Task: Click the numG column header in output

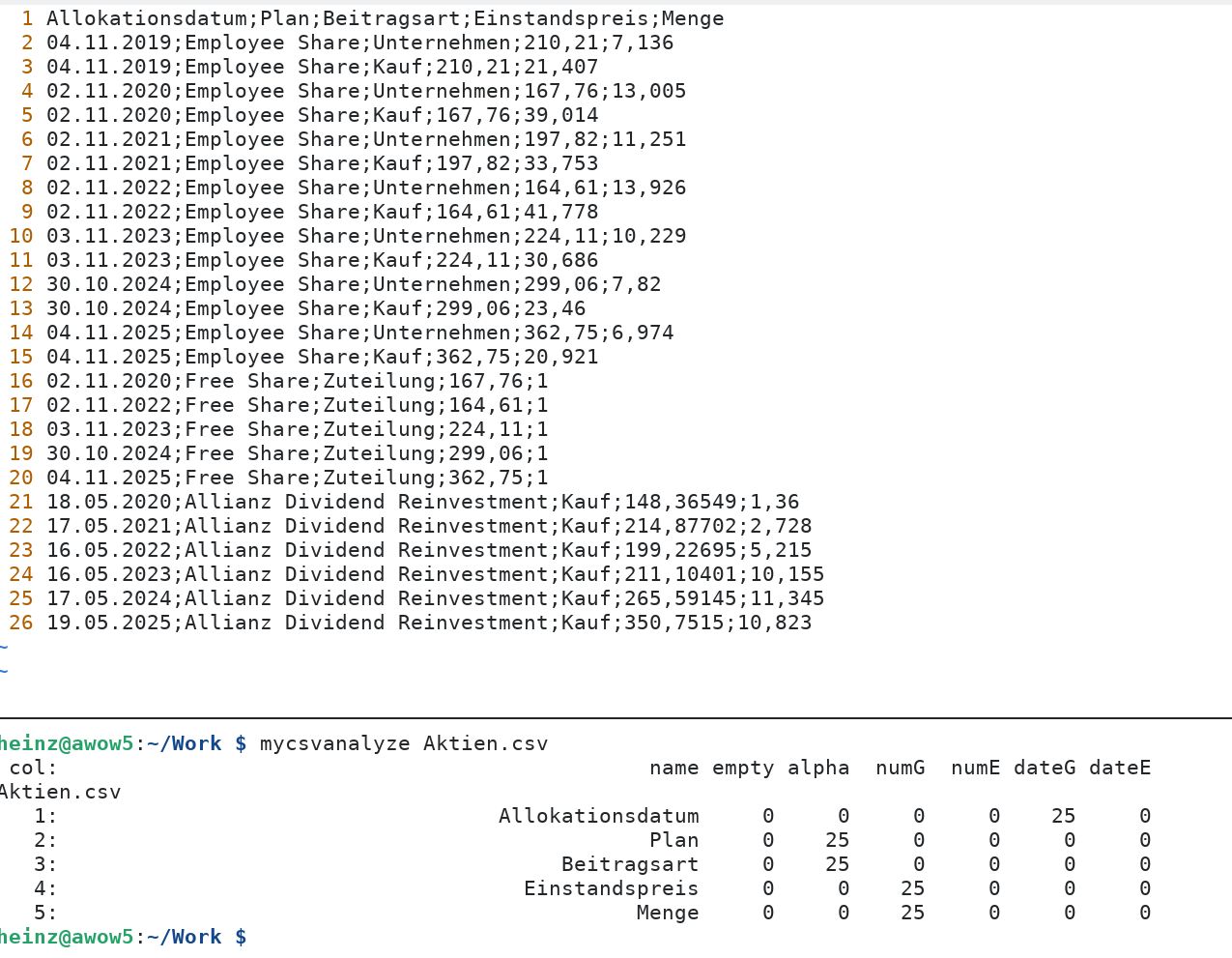Action: coord(900,768)
